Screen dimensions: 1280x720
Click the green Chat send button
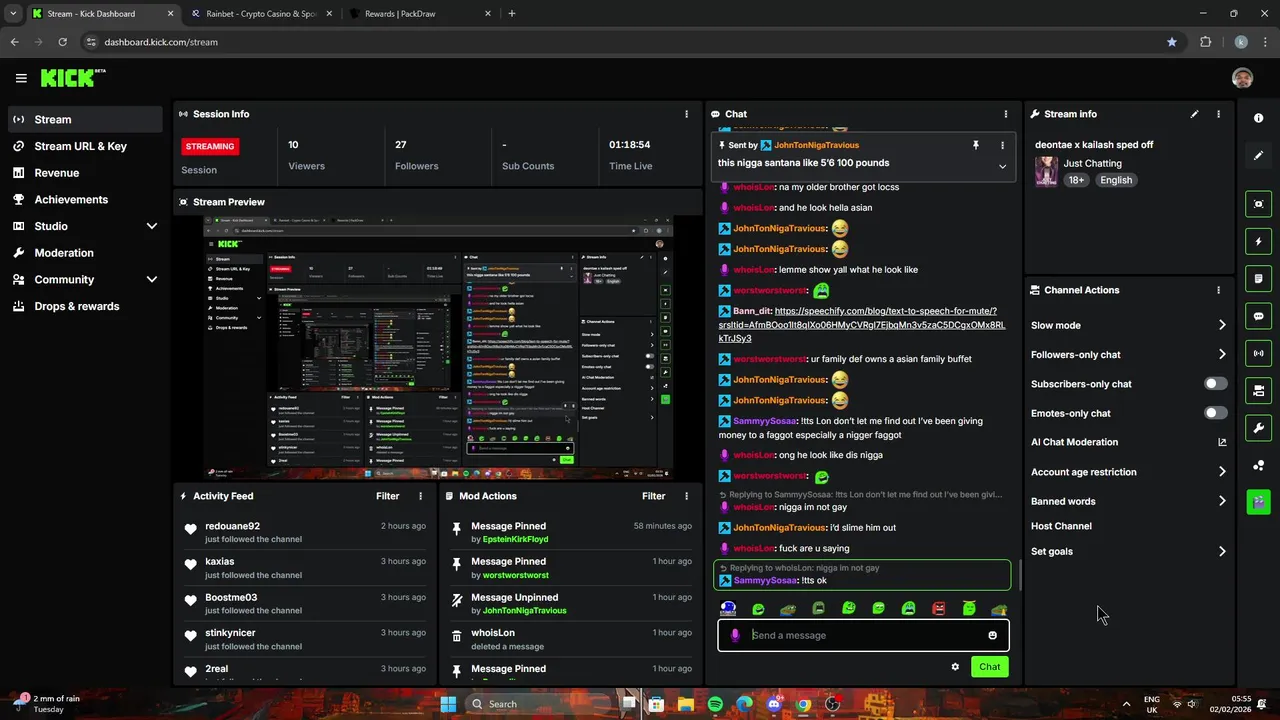pos(989,667)
